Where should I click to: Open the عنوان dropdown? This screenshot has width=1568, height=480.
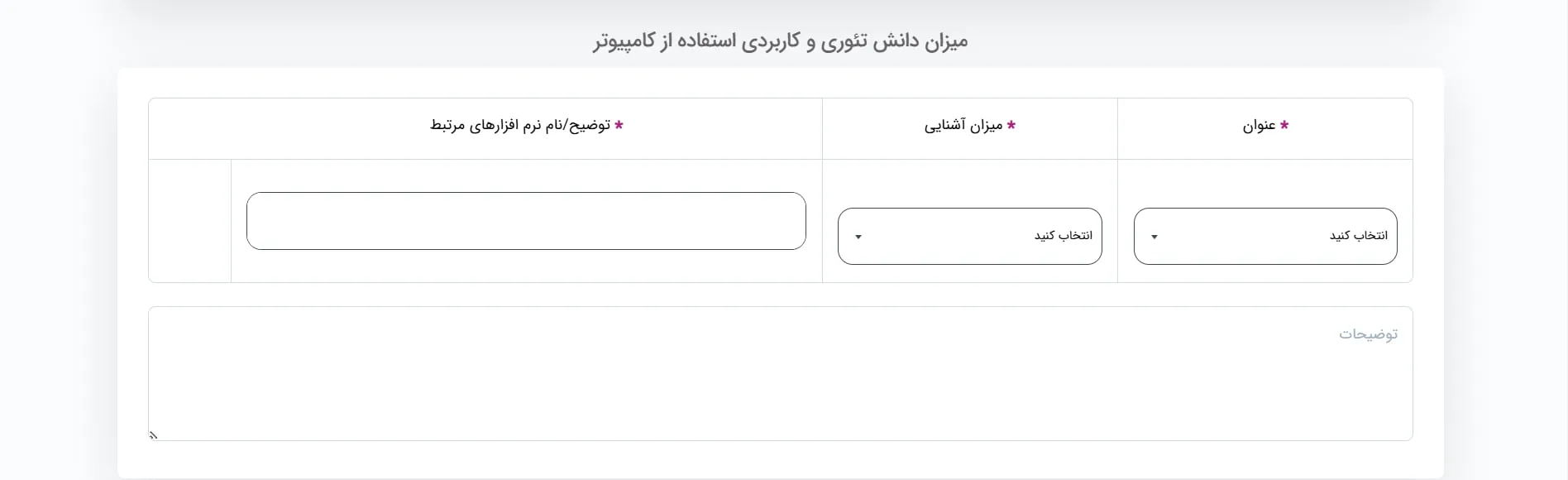[x=1265, y=236]
